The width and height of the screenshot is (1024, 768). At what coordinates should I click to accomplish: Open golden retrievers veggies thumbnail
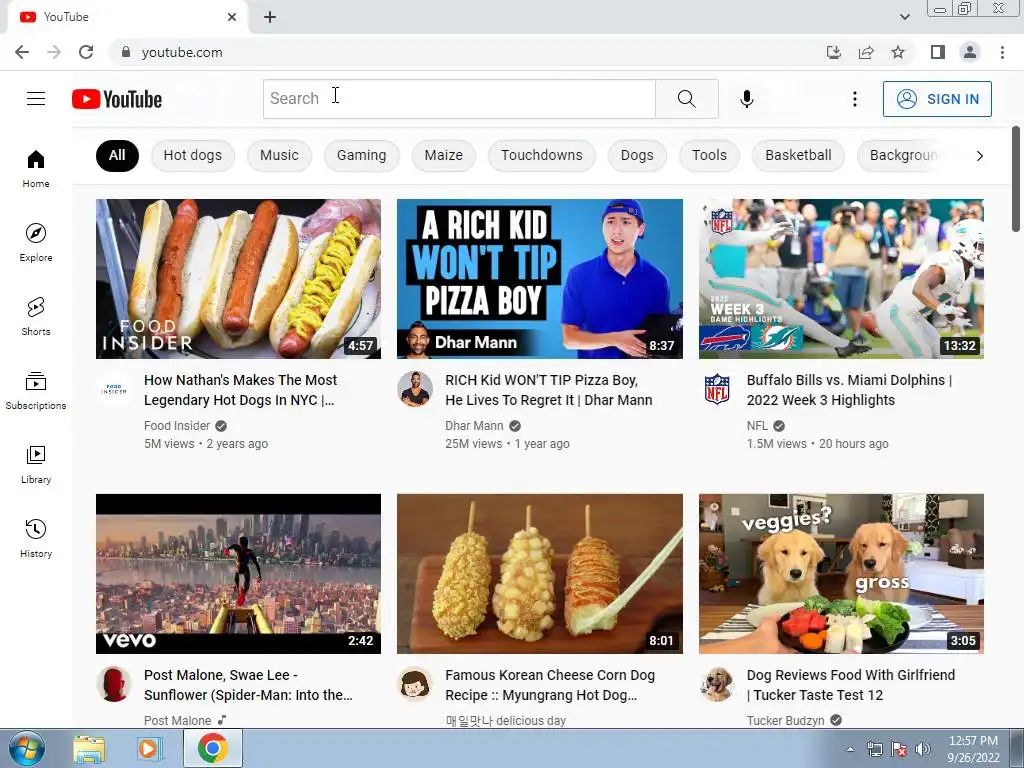841,573
